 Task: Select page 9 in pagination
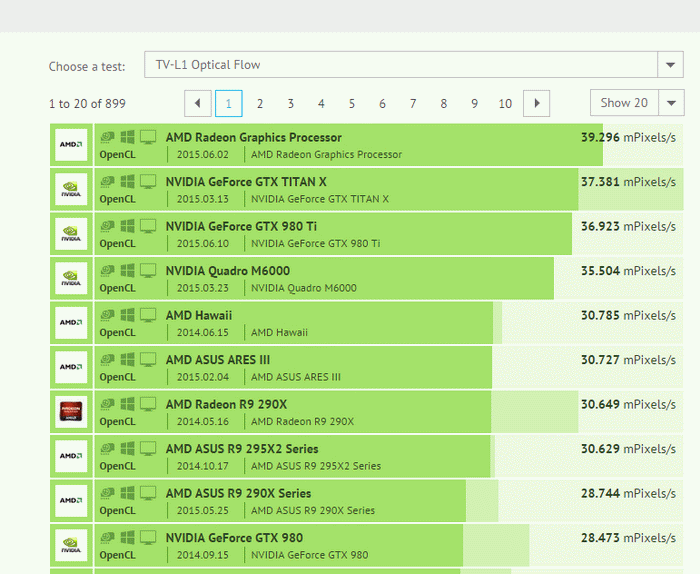[474, 104]
